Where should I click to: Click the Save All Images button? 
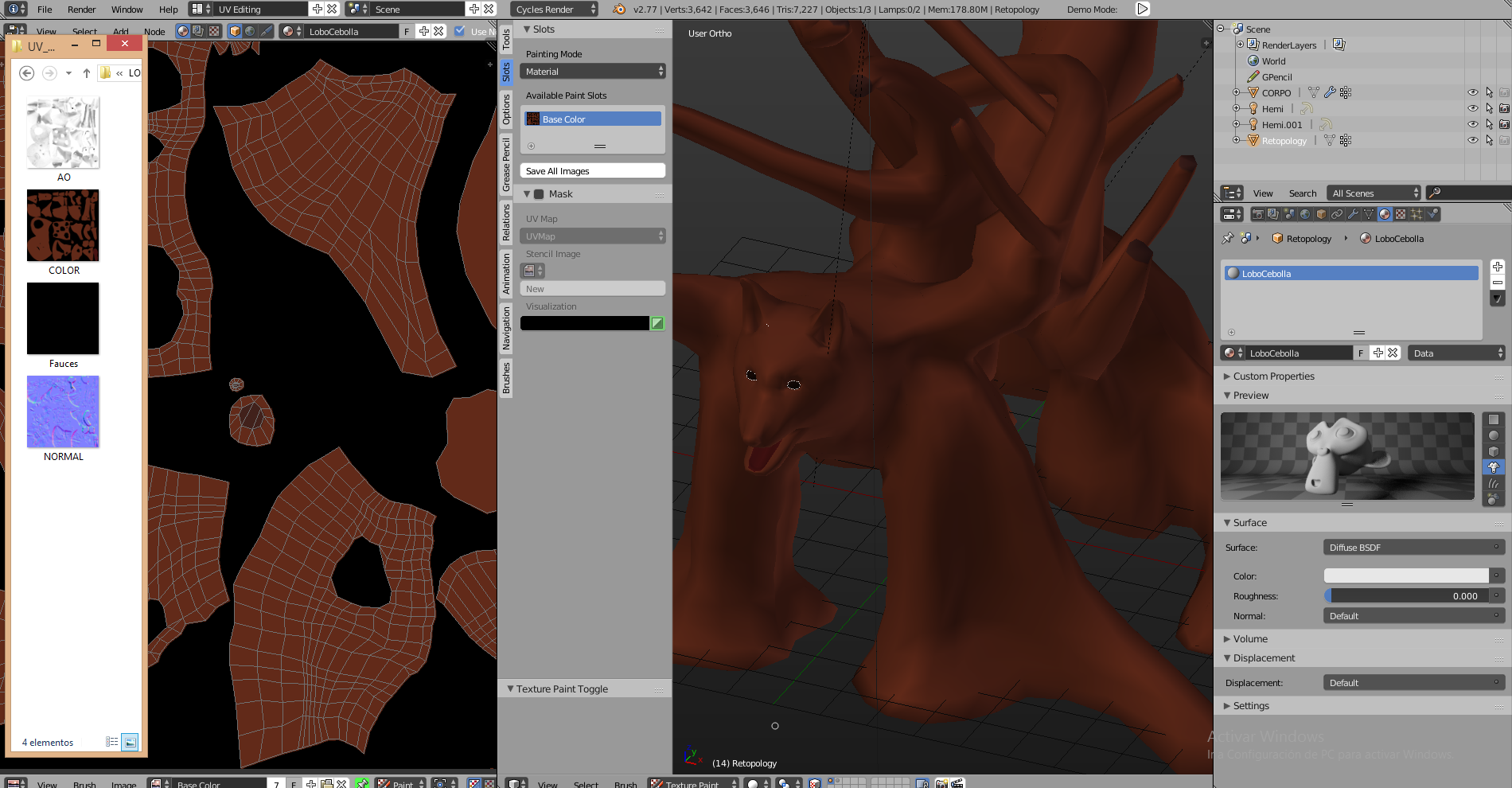[x=592, y=171]
